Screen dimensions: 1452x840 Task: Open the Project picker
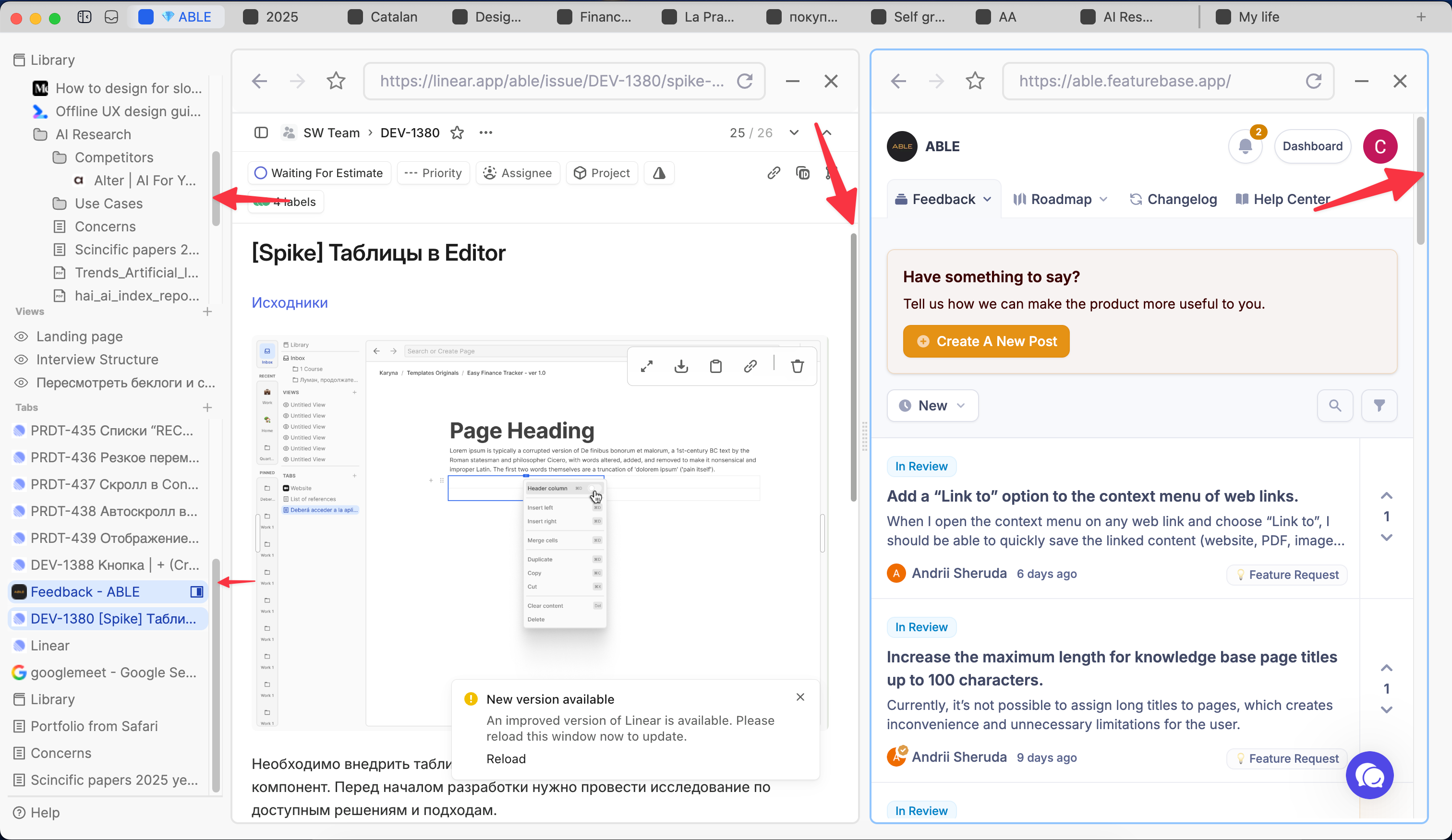(x=602, y=173)
